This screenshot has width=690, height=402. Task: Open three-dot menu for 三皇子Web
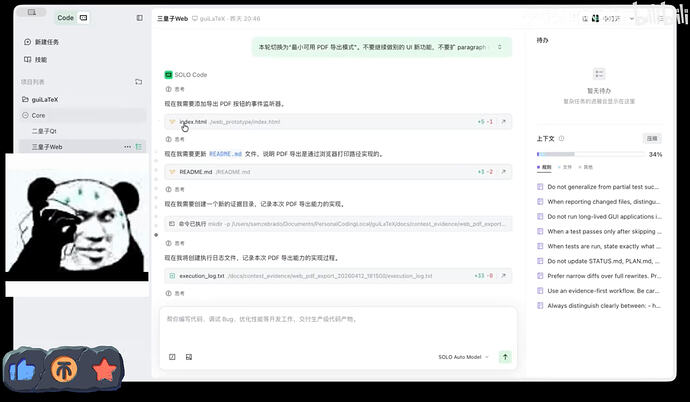[127, 147]
